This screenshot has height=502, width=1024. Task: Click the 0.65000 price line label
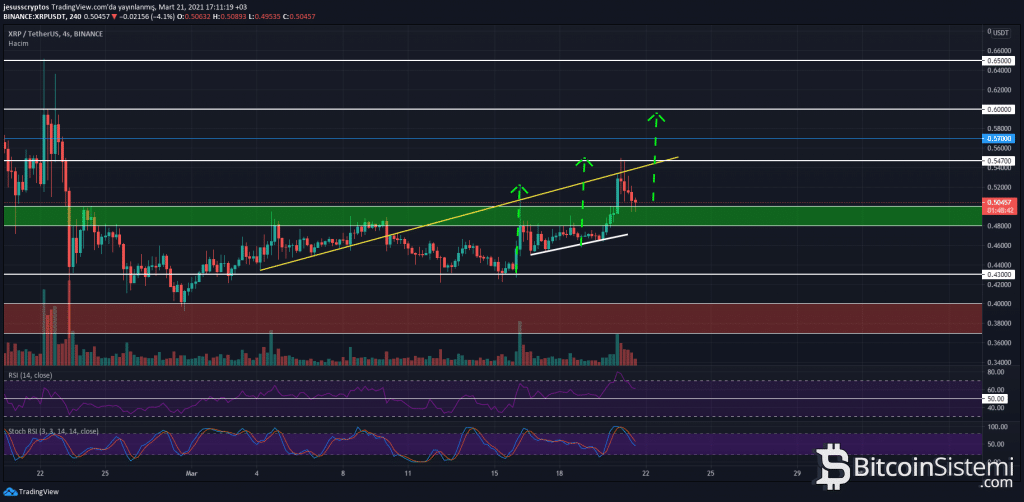pyautogui.click(x=998, y=61)
